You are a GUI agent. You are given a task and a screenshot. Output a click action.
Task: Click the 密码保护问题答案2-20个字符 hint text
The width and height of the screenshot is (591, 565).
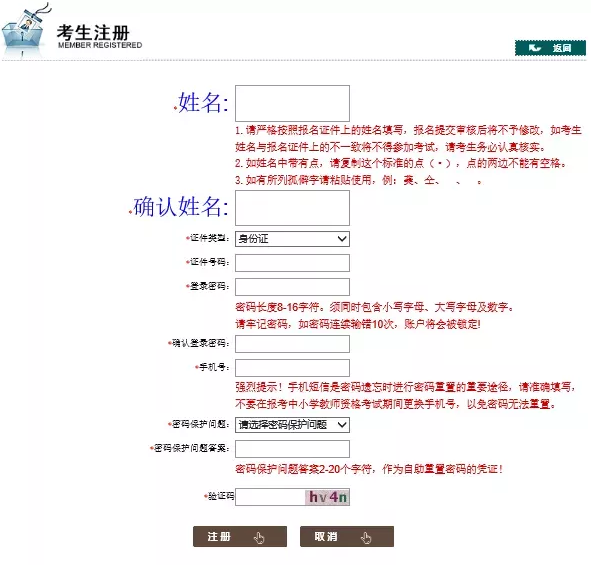point(369,469)
